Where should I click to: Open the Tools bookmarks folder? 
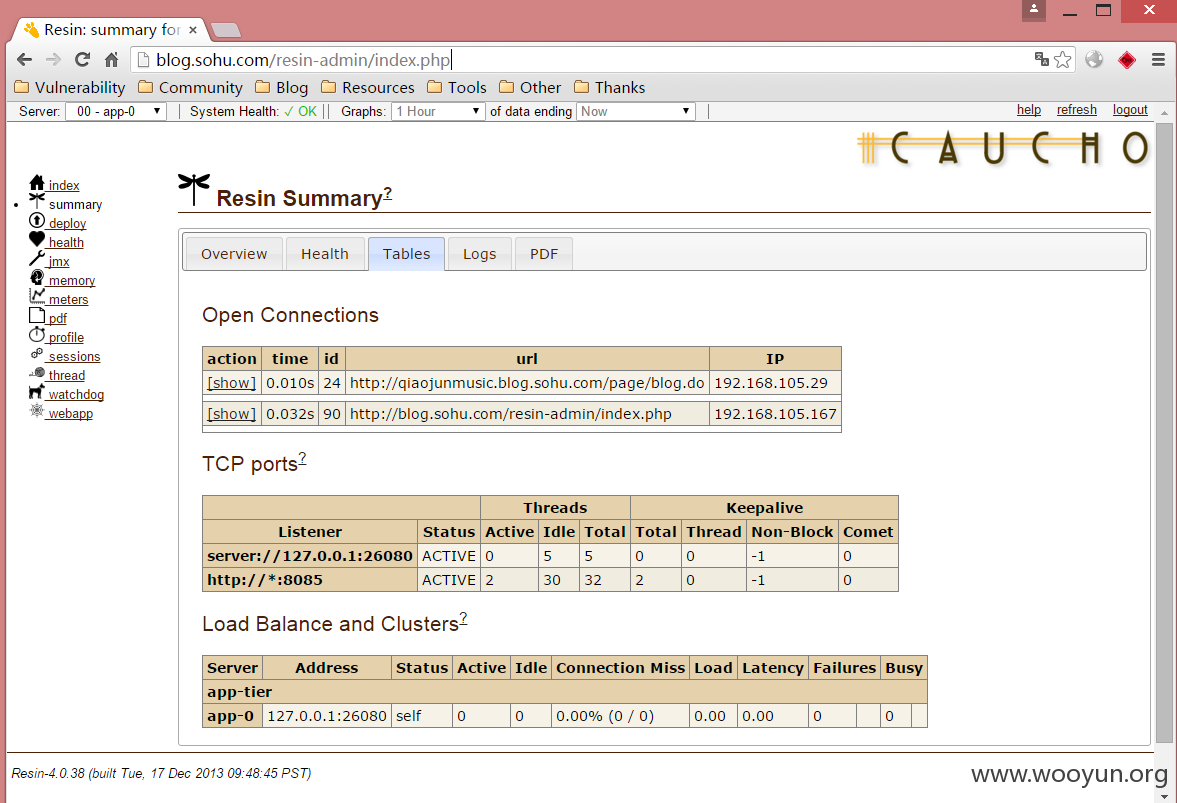pos(457,87)
